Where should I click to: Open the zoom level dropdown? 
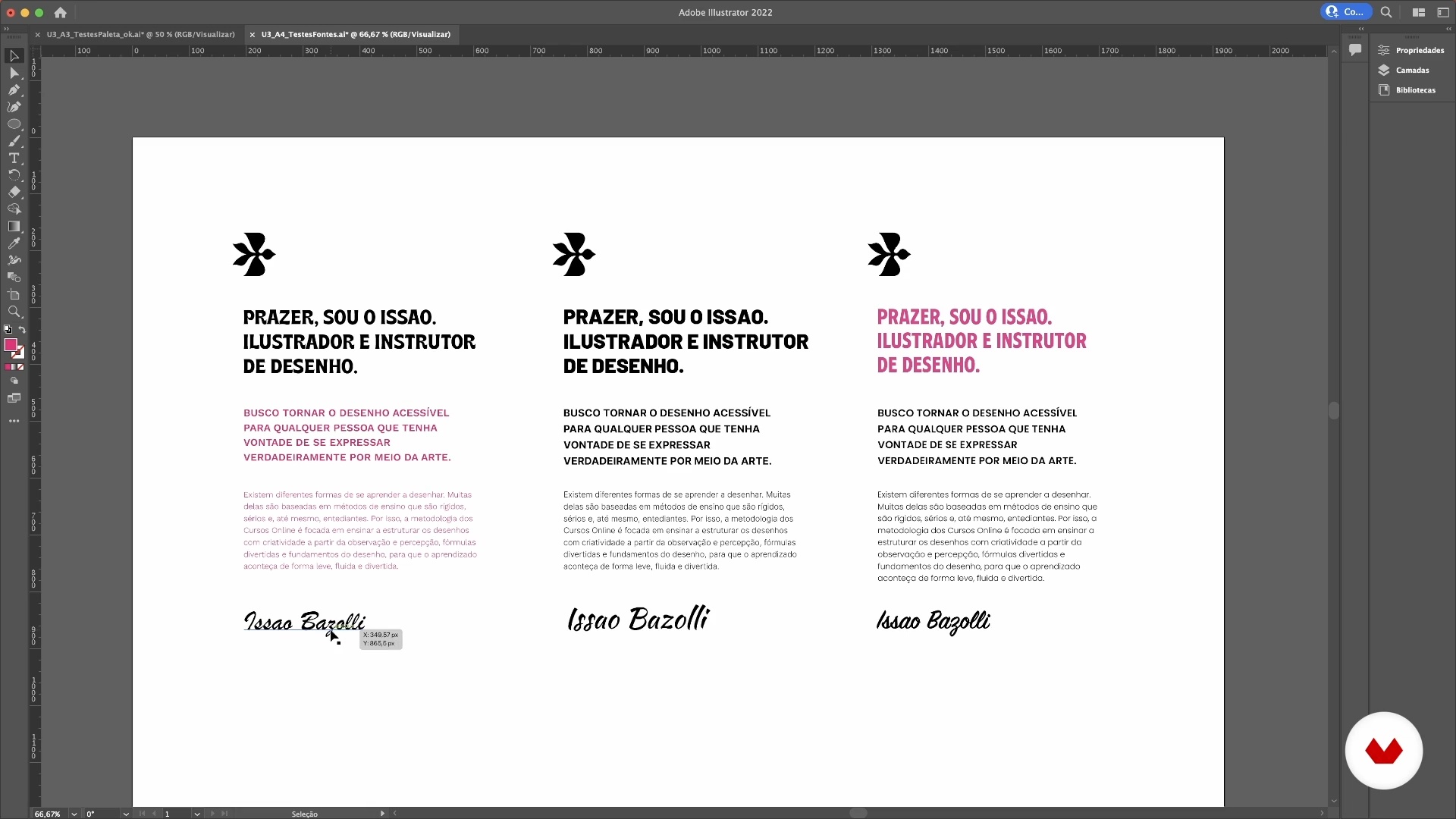(x=74, y=814)
